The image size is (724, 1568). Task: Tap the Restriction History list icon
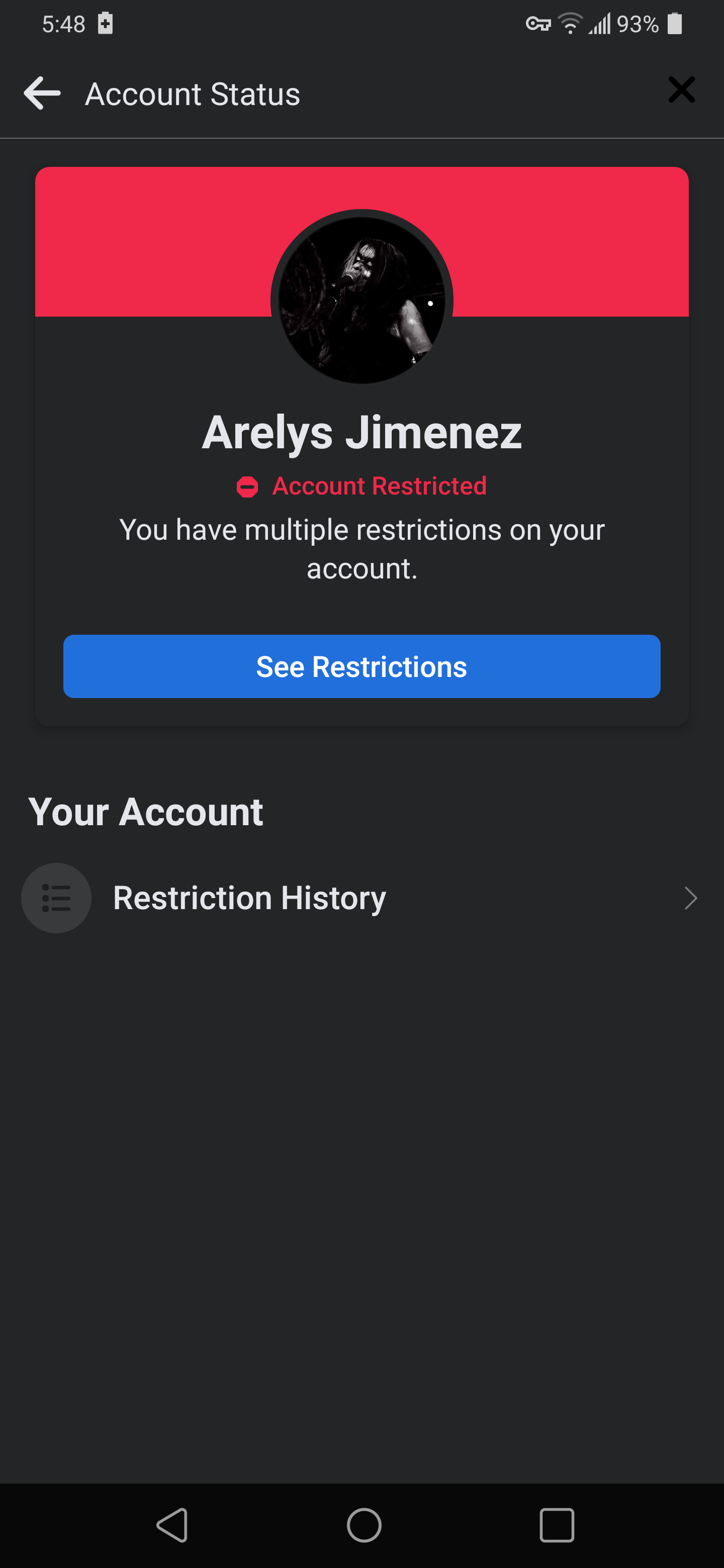[56, 898]
